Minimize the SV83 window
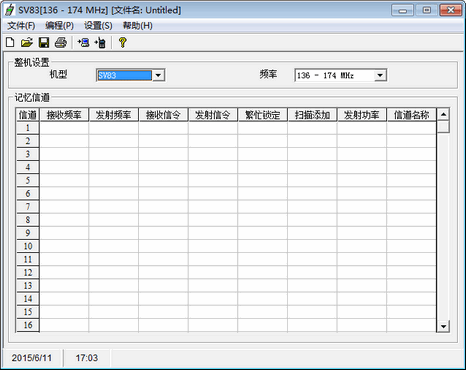Viewport: 466px width, 370px height. pos(402,10)
